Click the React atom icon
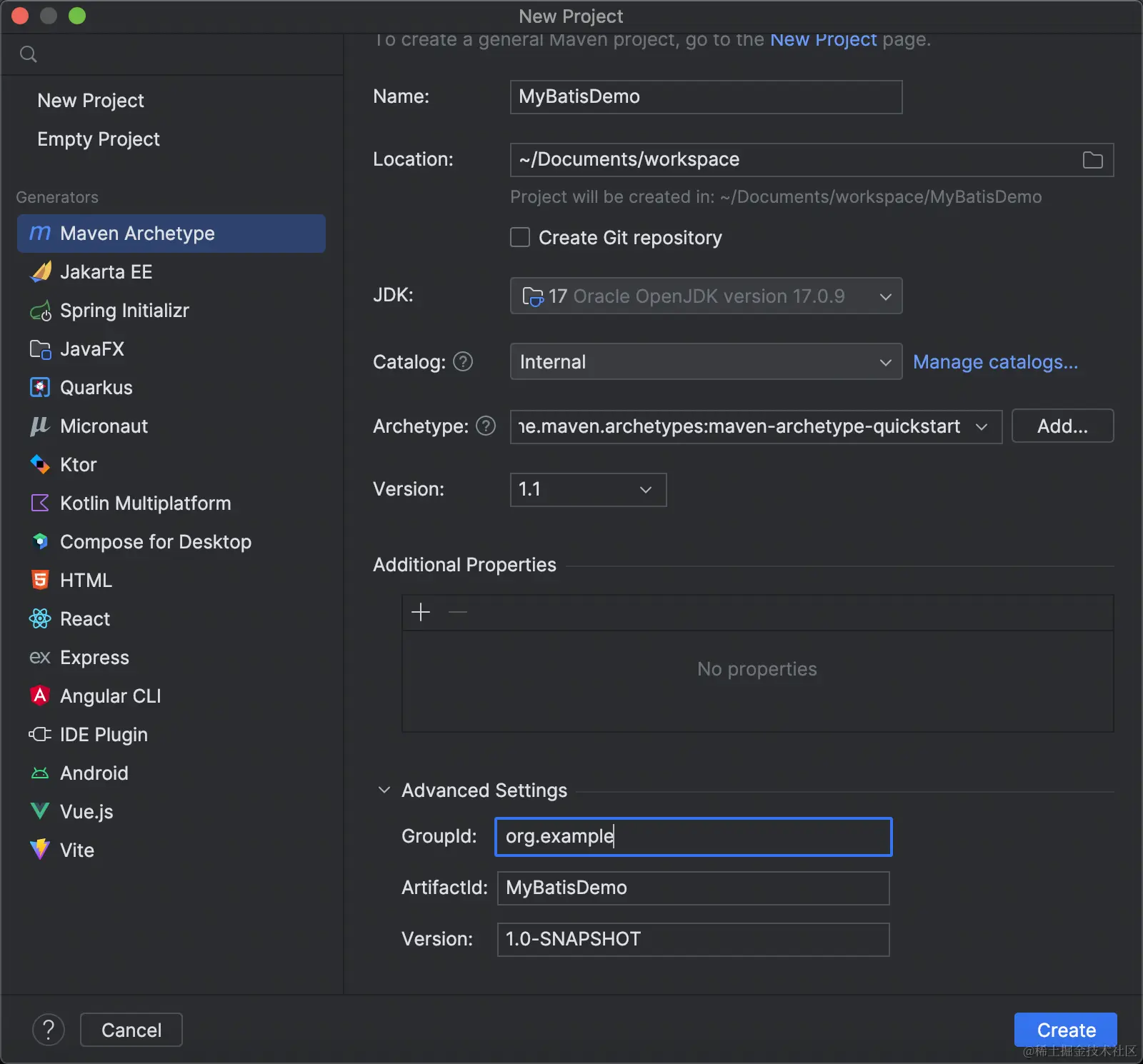This screenshot has width=1143, height=1064. (41, 619)
